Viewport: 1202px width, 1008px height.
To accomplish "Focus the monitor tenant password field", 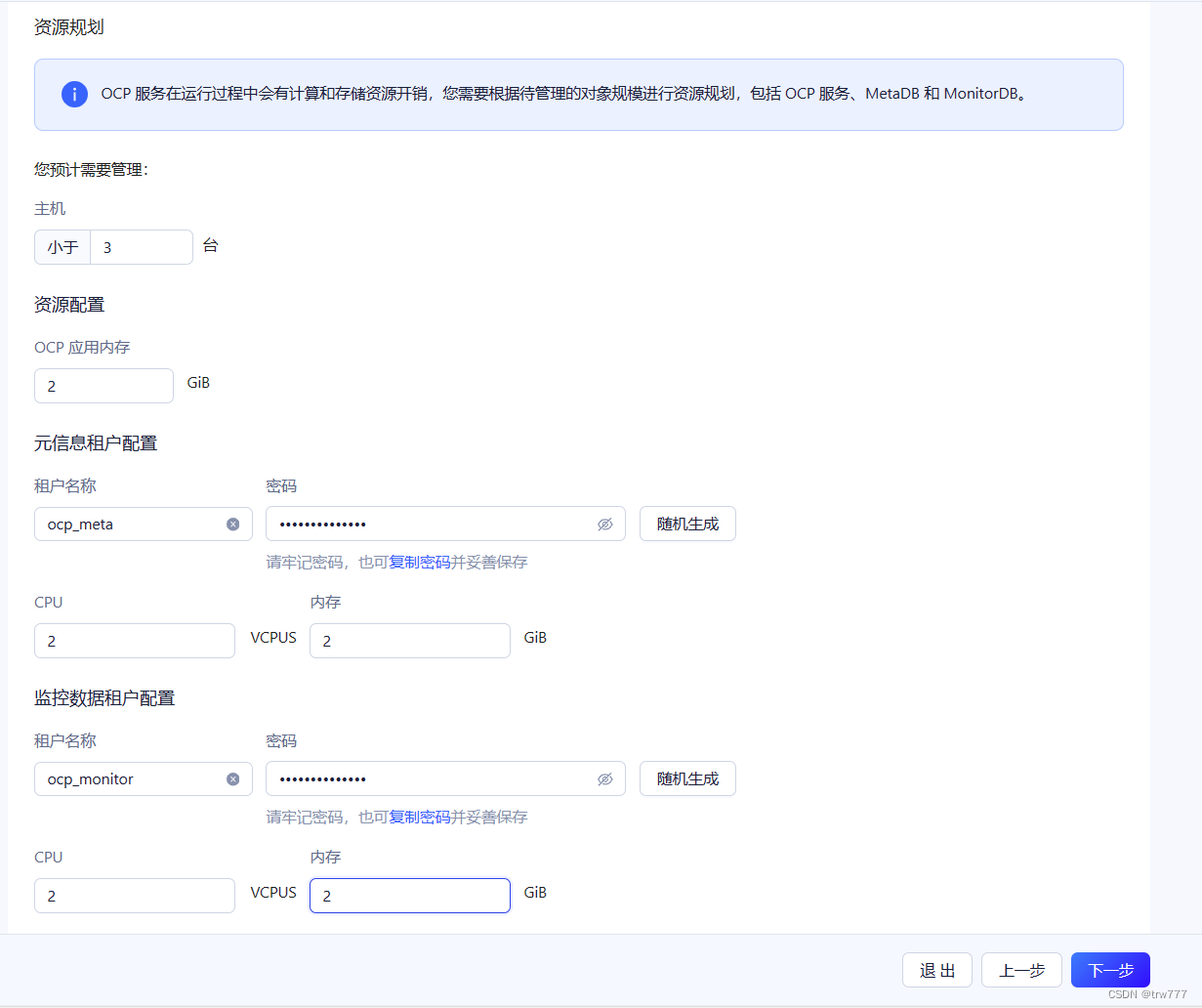I will [445, 778].
